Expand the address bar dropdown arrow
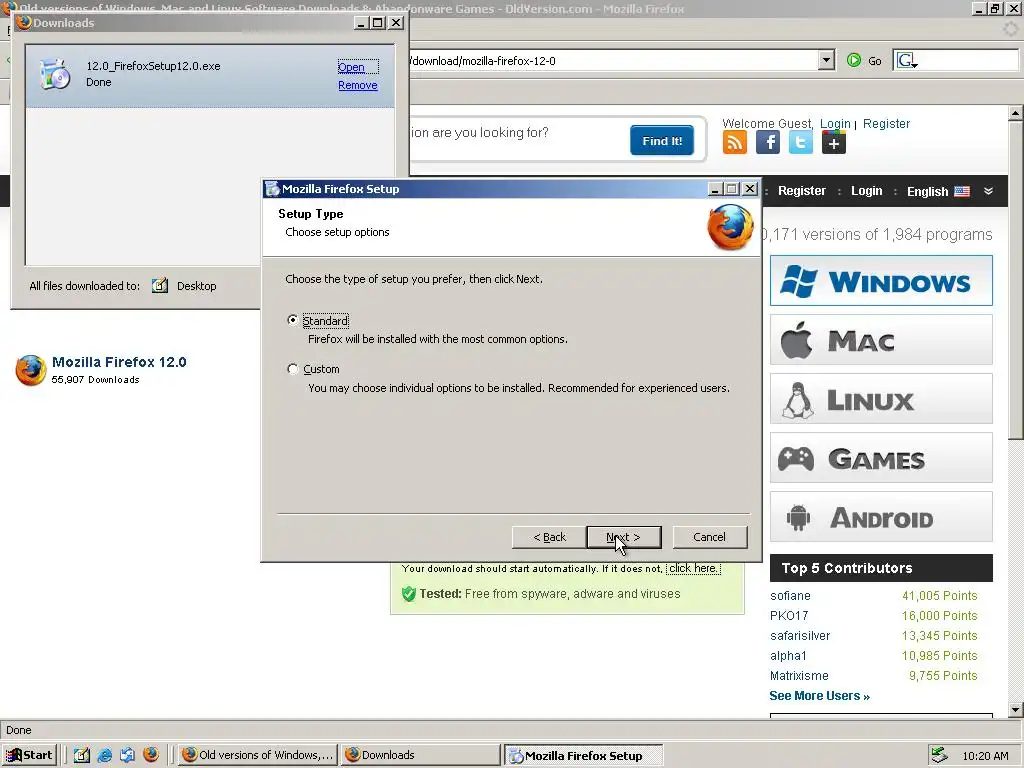1024x768 pixels. coord(826,60)
